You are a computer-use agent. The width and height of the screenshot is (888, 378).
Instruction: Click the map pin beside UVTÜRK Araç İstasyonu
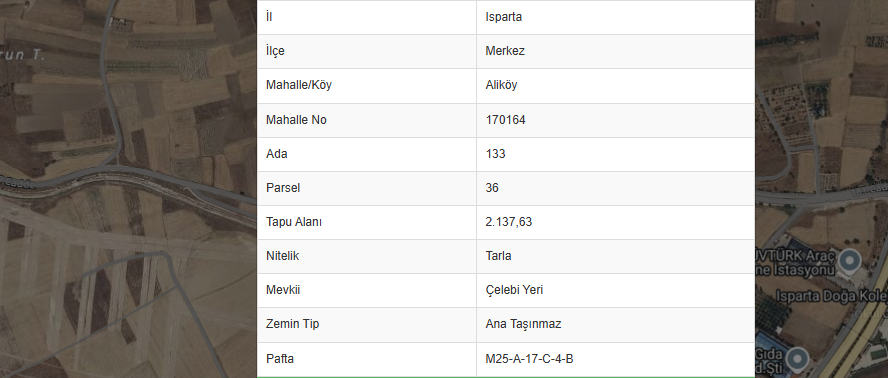(848, 261)
